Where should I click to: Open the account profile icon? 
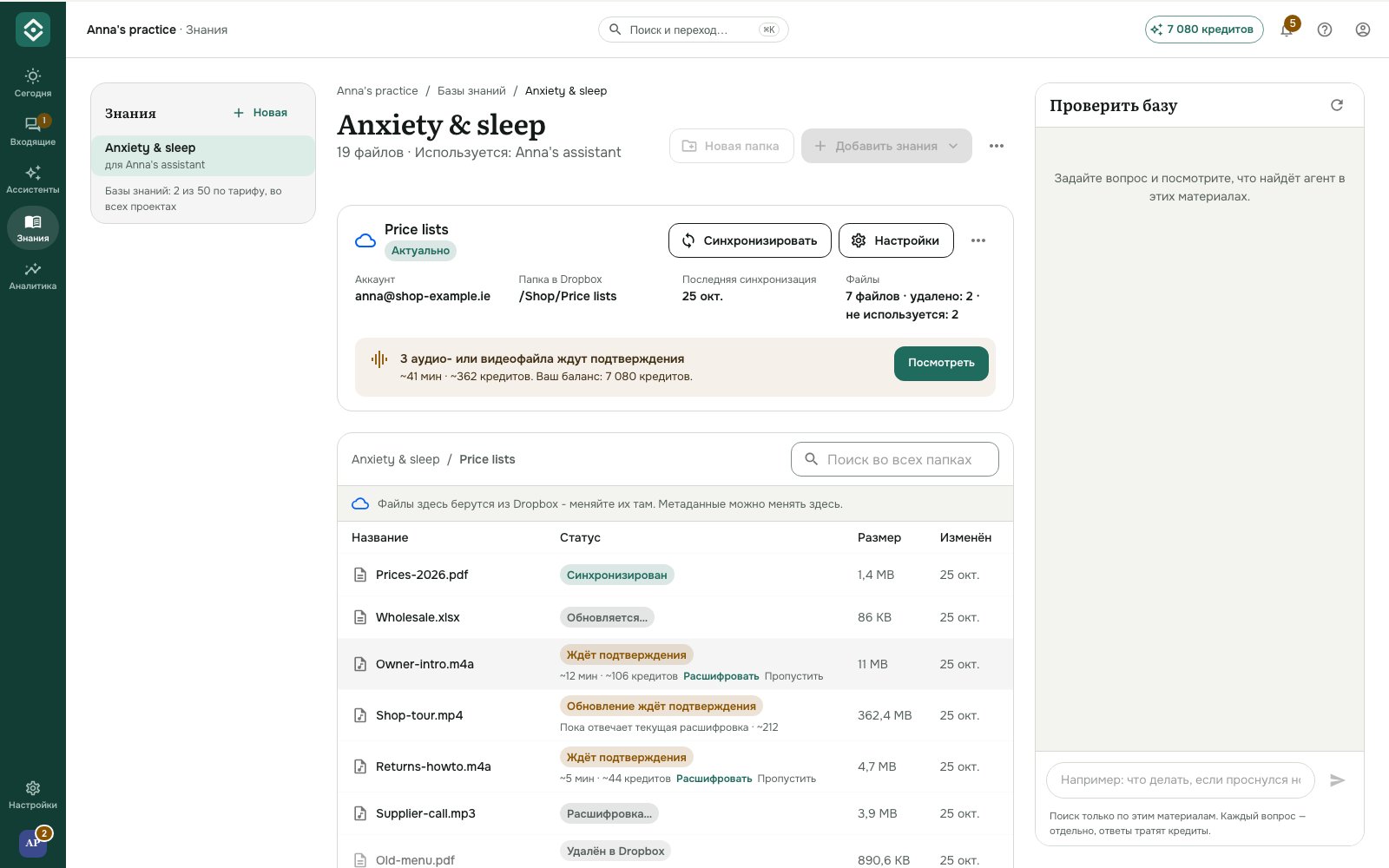click(1363, 30)
